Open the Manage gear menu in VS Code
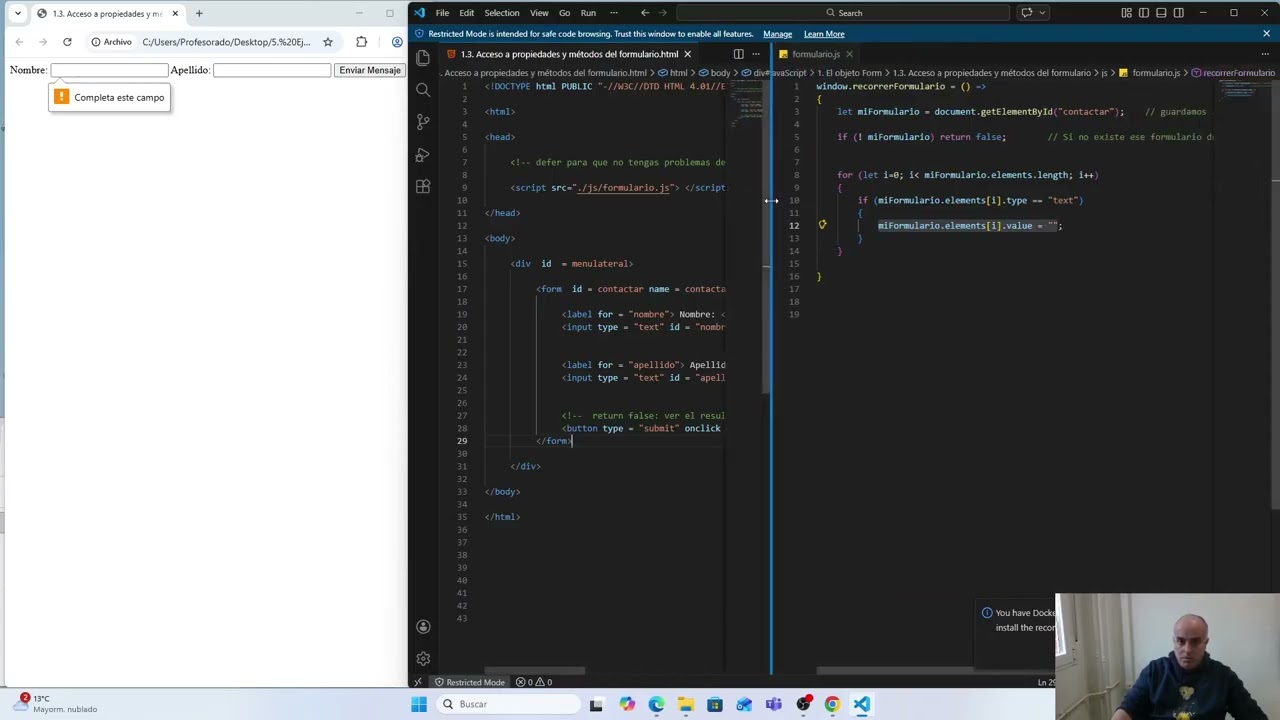Viewport: 1280px width, 720px height. pyautogui.click(x=423, y=659)
